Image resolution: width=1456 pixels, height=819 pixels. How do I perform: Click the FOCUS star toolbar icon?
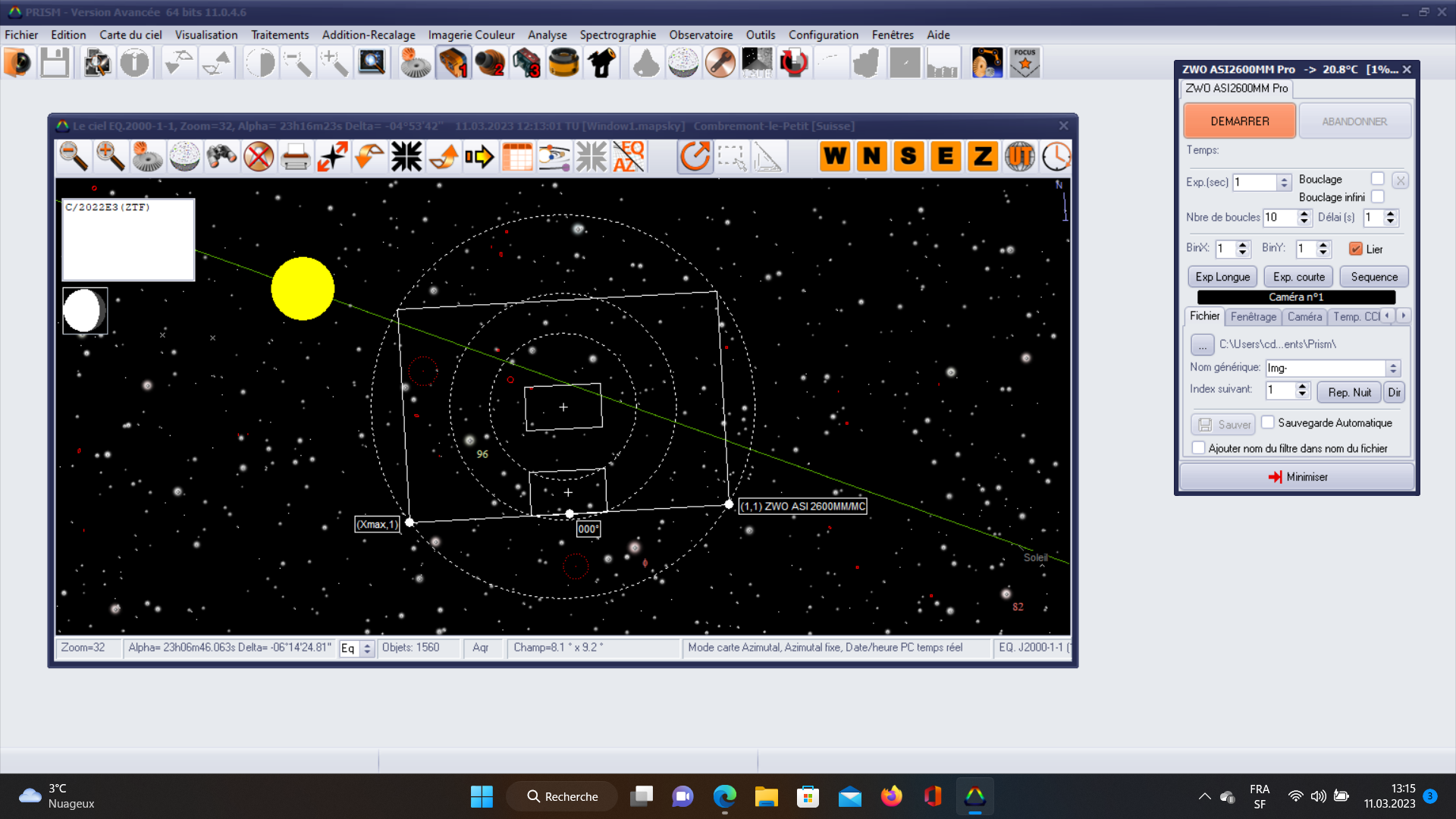click(1025, 63)
